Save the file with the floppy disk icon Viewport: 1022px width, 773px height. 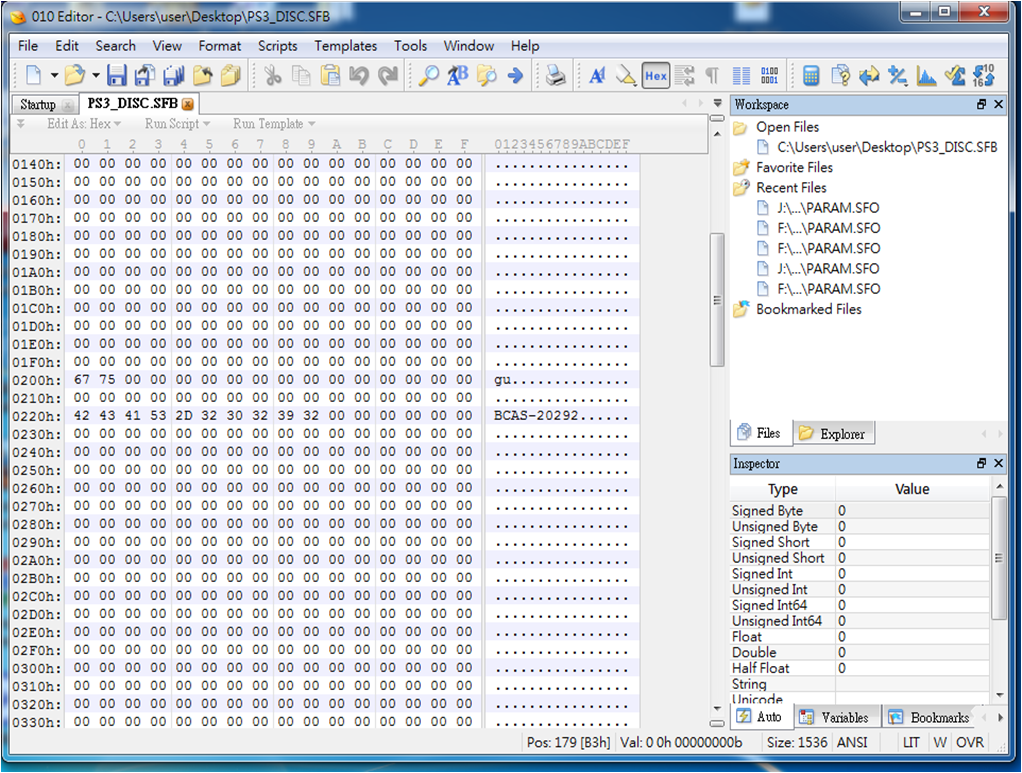(x=117, y=76)
